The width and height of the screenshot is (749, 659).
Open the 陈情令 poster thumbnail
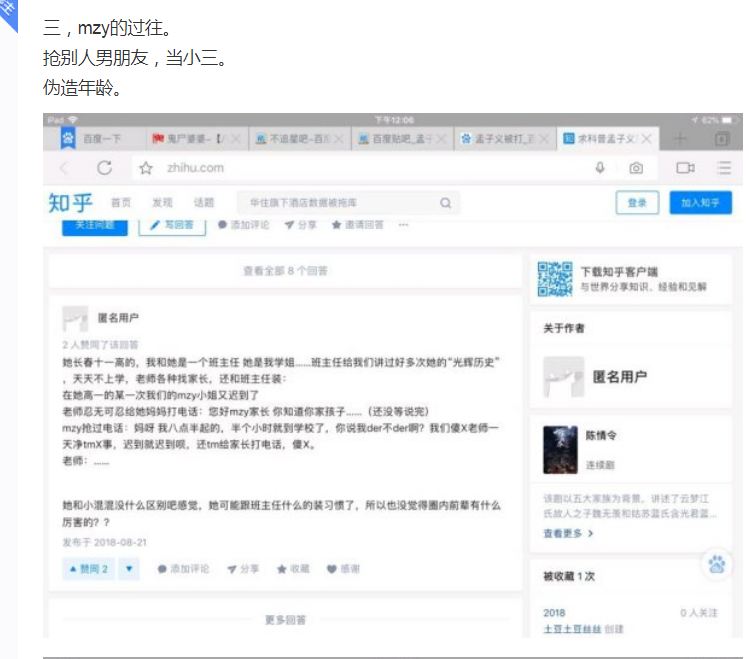560,449
